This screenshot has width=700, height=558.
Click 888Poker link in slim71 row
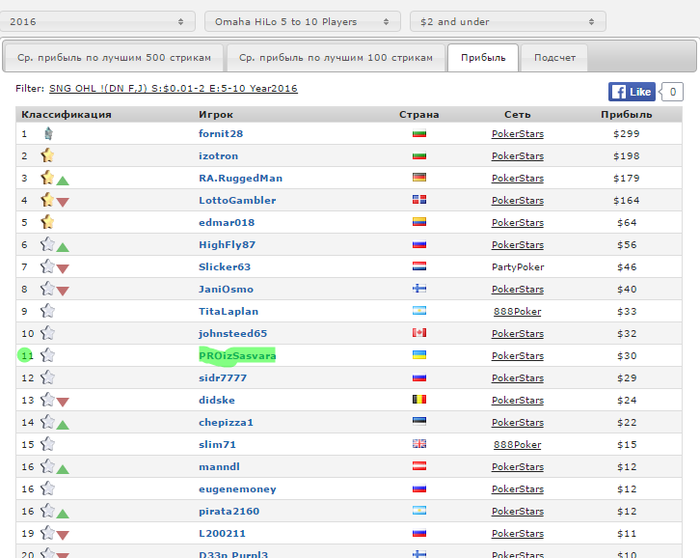[x=517, y=445]
